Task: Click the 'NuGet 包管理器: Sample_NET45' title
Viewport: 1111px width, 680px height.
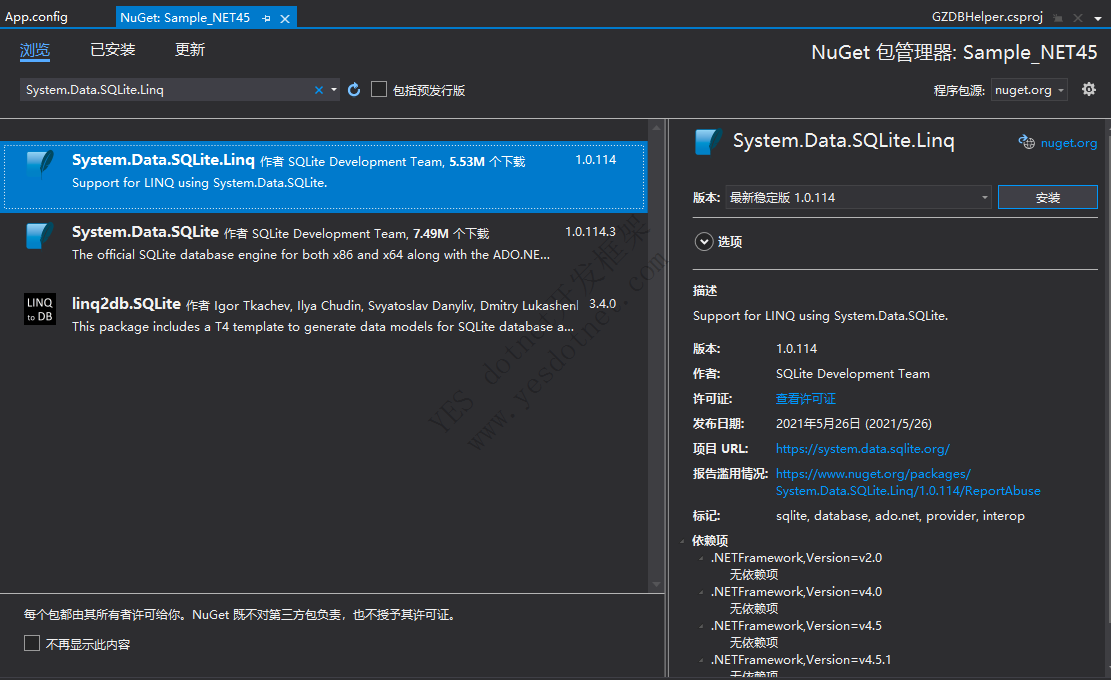Action: (954, 52)
